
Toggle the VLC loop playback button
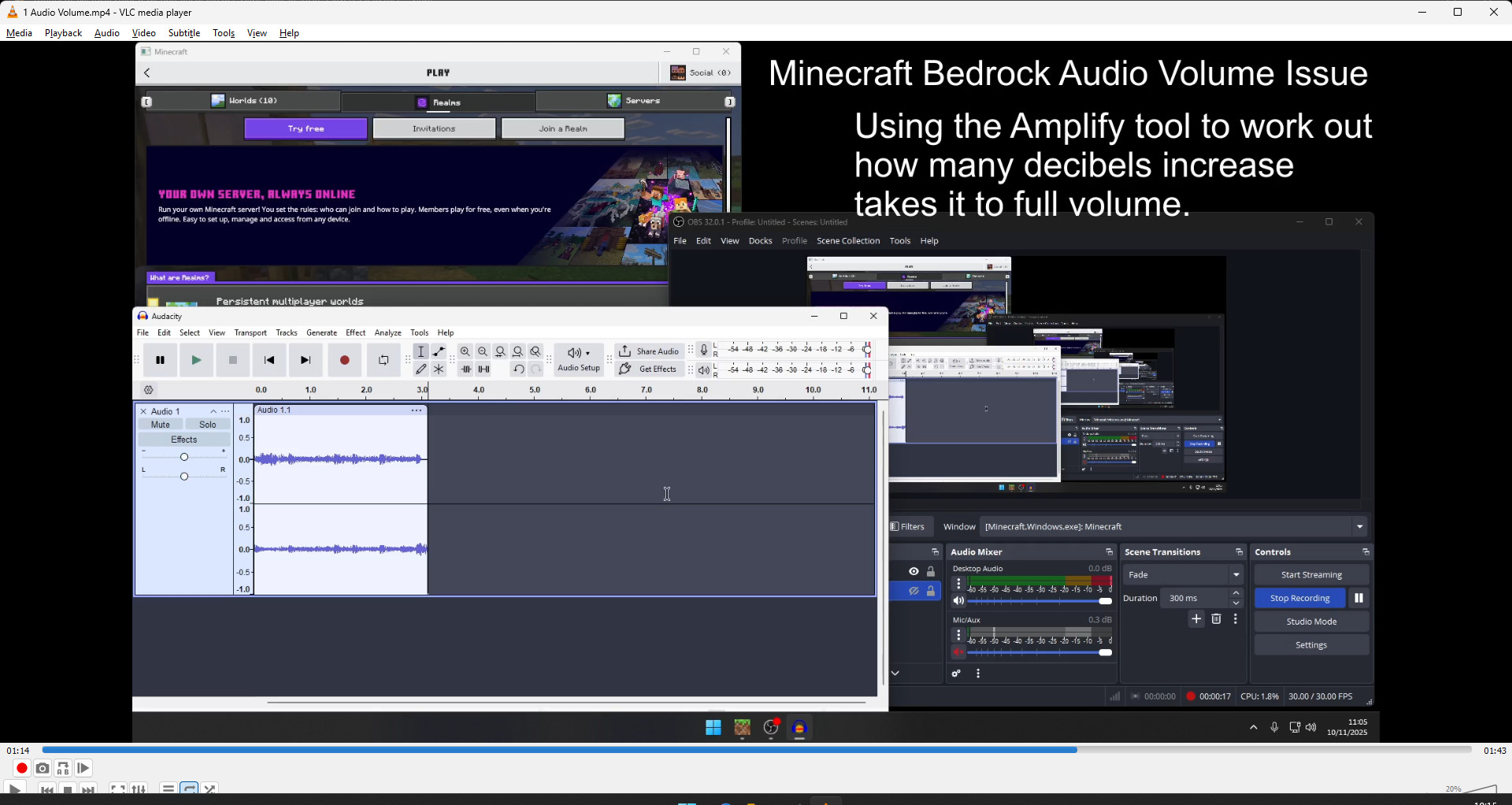pos(189,788)
